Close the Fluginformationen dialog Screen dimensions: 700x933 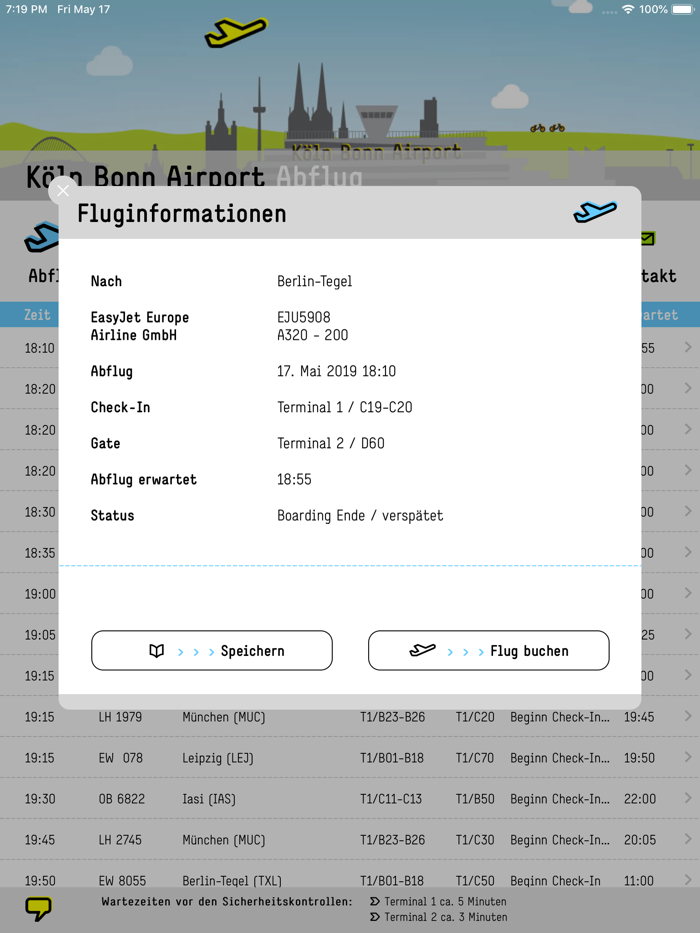click(x=63, y=190)
